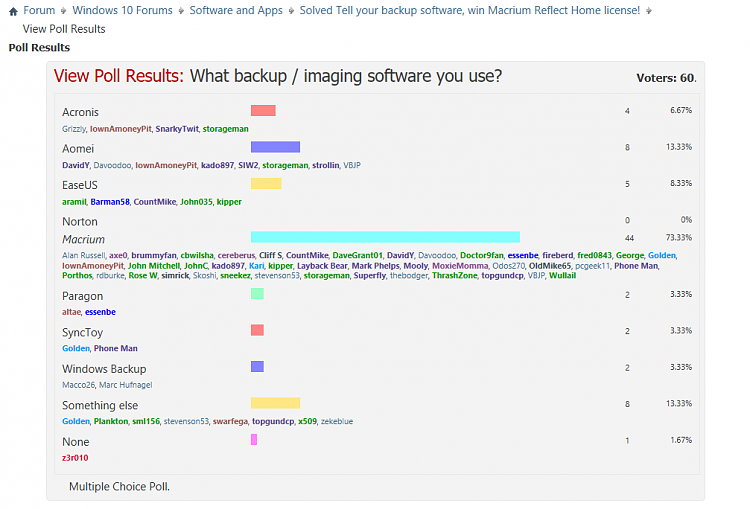
Task: Open Mark Phelps's profile
Action: pos(375,266)
